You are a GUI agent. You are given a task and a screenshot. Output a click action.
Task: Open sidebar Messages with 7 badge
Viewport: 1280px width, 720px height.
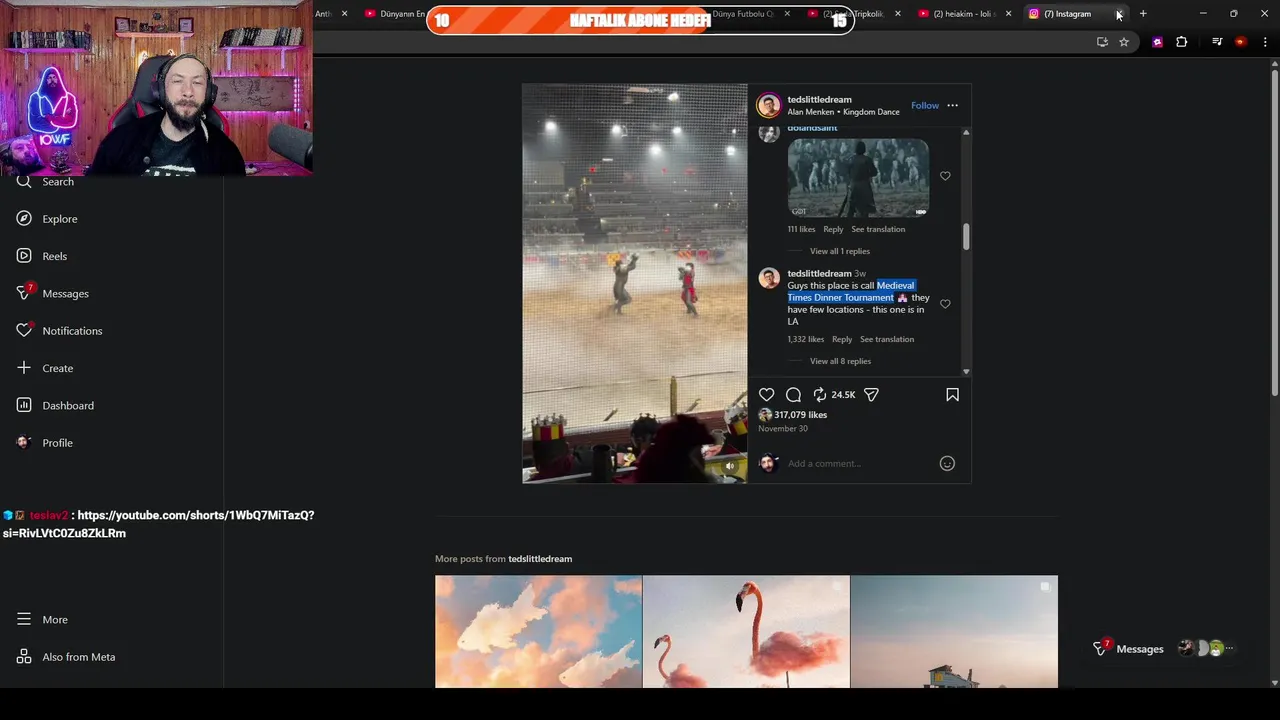click(53, 293)
